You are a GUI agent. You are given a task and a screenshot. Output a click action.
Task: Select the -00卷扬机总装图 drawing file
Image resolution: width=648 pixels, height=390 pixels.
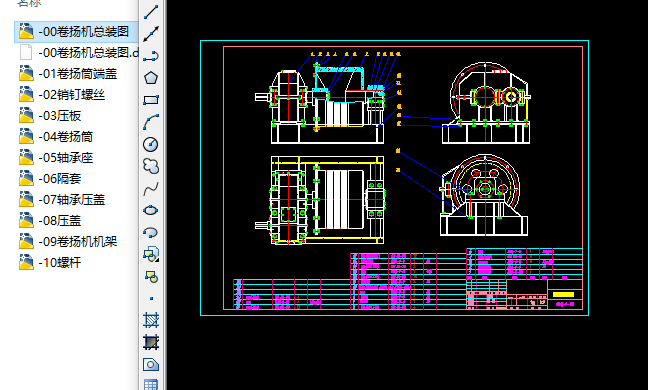[x=76, y=32]
